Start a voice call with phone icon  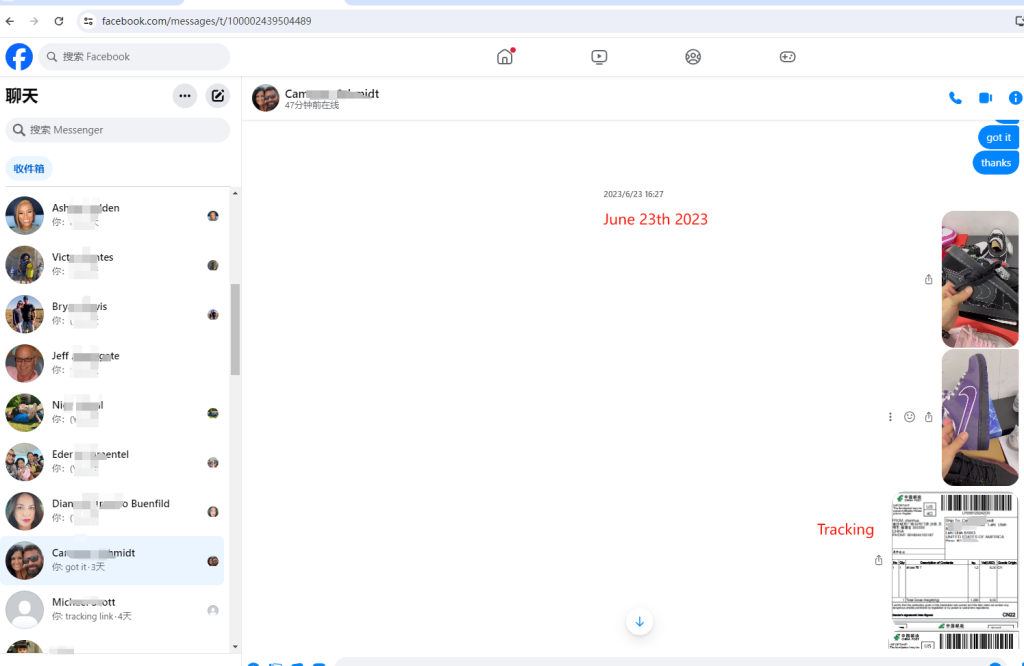coord(955,98)
